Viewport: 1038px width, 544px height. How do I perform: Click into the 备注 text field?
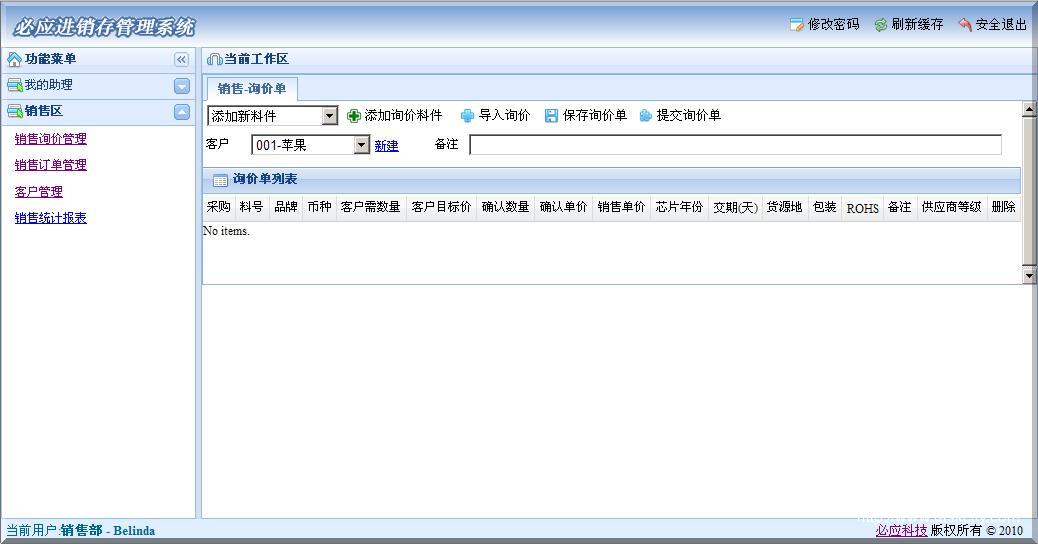tap(735, 146)
